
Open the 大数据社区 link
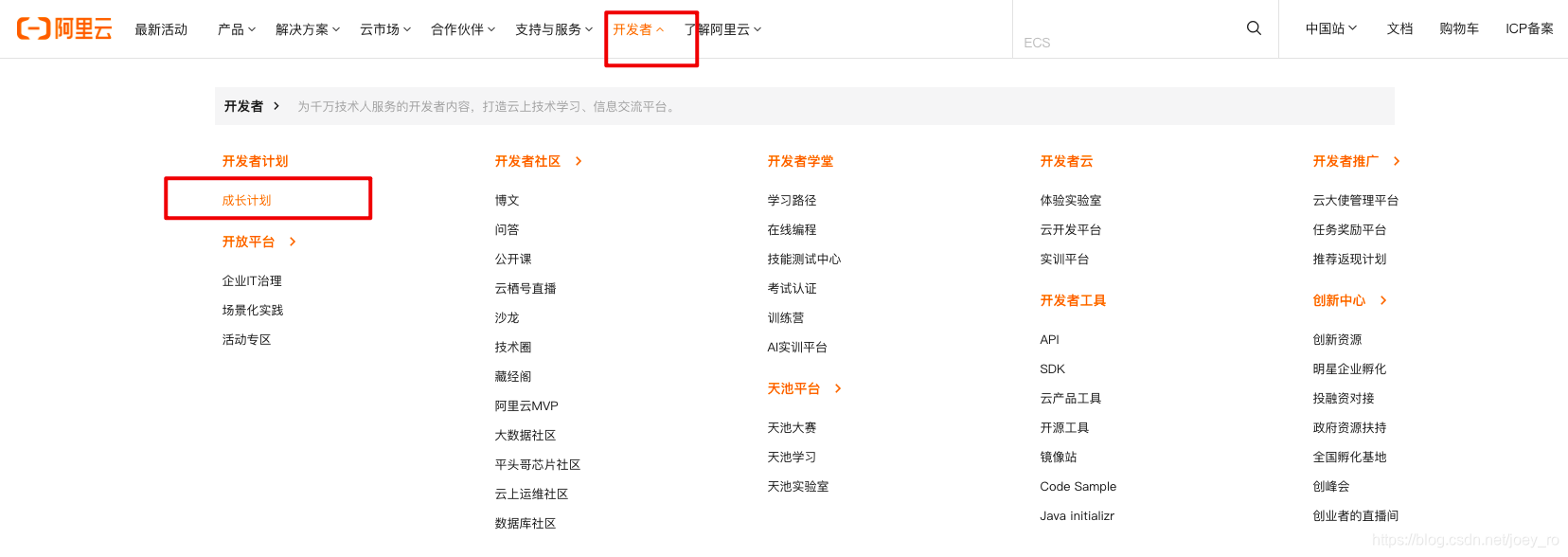click(x=526, y=435)
